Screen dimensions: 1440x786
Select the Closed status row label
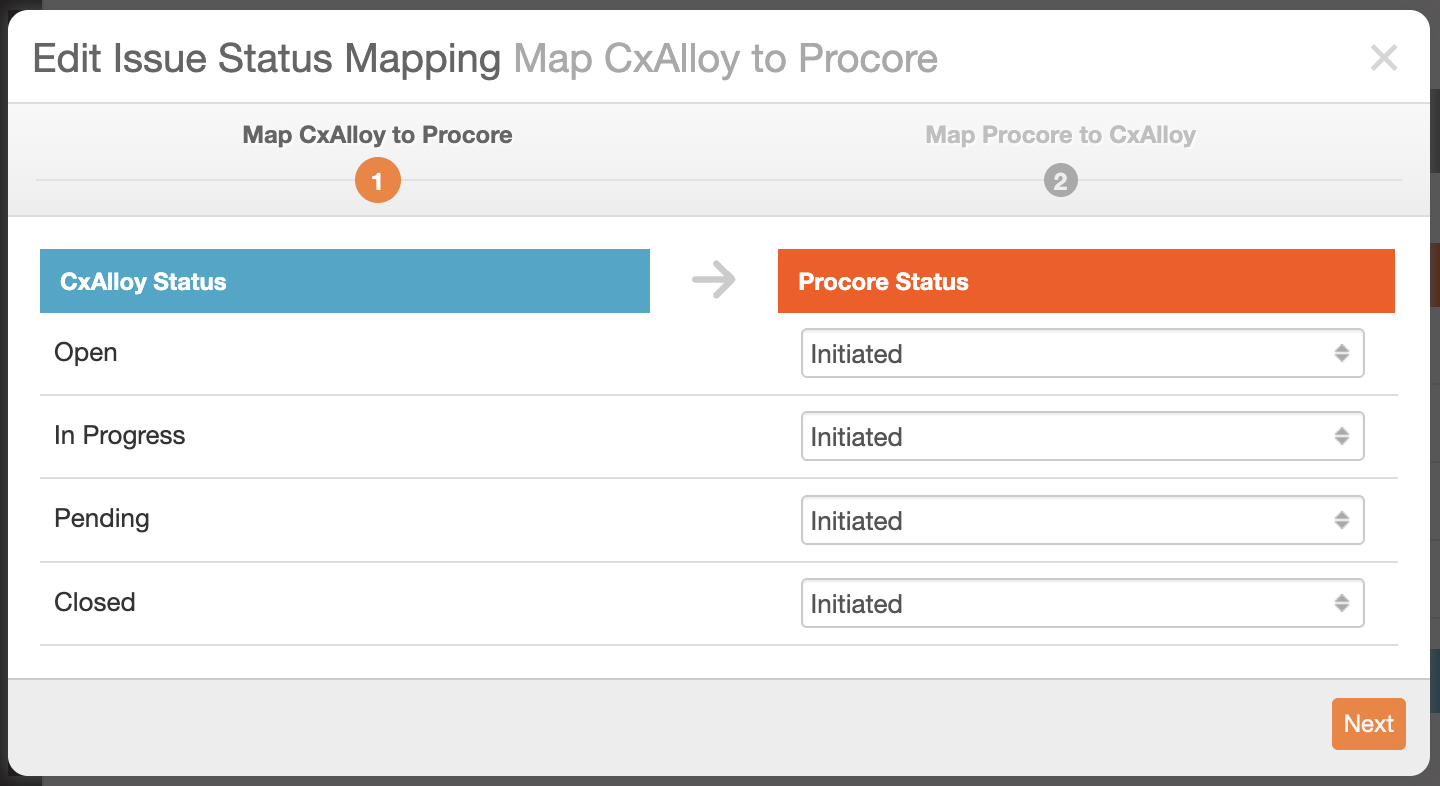point(95,602)
